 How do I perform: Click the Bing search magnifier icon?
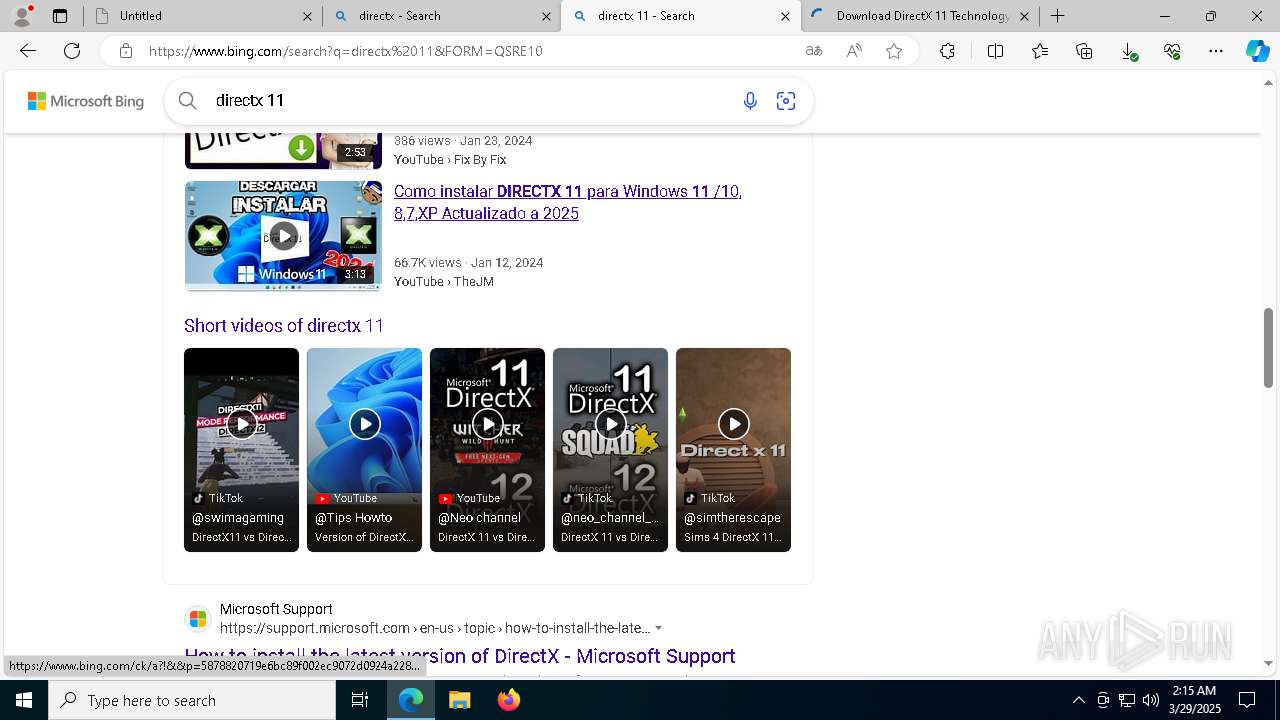(187, 100)
